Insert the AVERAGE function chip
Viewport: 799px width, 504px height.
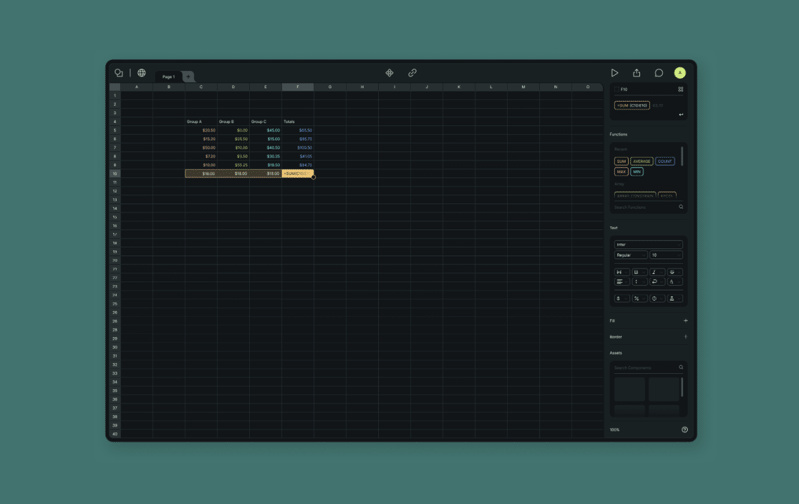(x=642, y=162)
